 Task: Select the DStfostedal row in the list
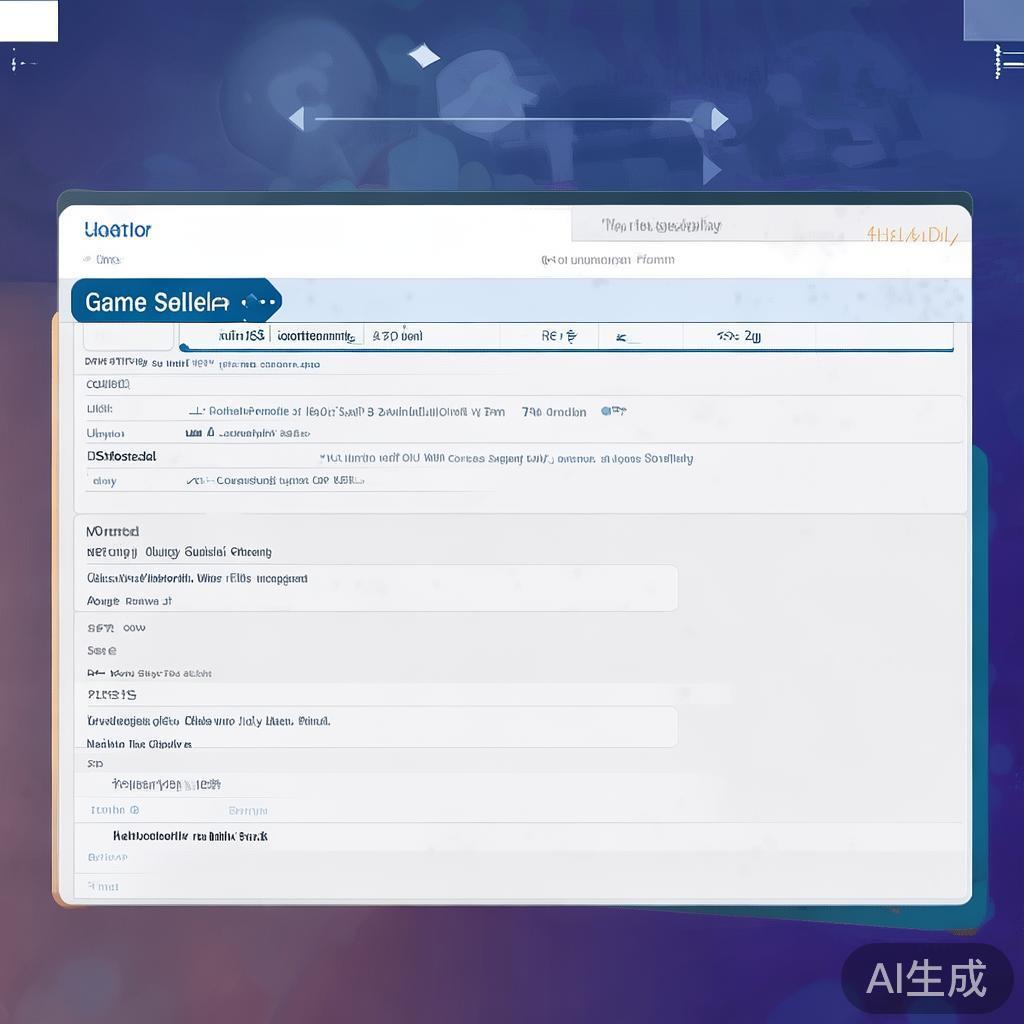pyautogui.click(x=121, y=457)
